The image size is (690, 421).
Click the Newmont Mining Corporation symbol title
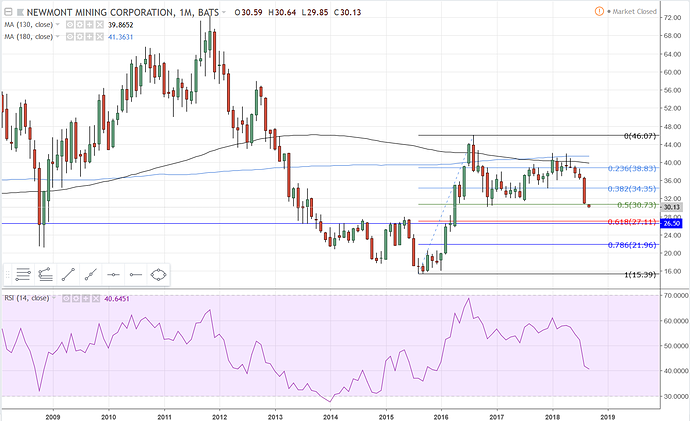pyautogui.click(x=100, y=12)
